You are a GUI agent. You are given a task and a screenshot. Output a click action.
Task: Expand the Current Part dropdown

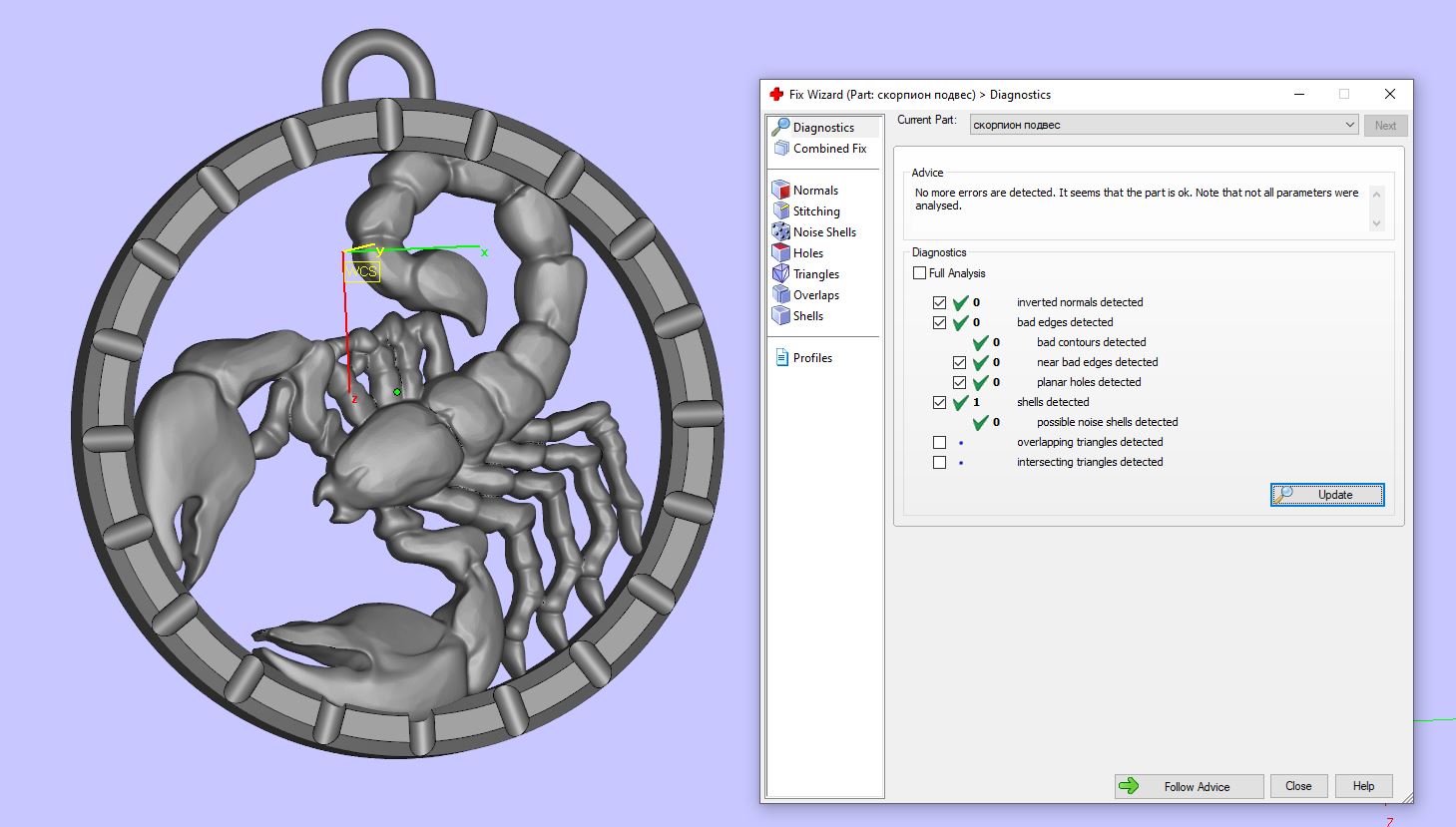pos(1349,125)
